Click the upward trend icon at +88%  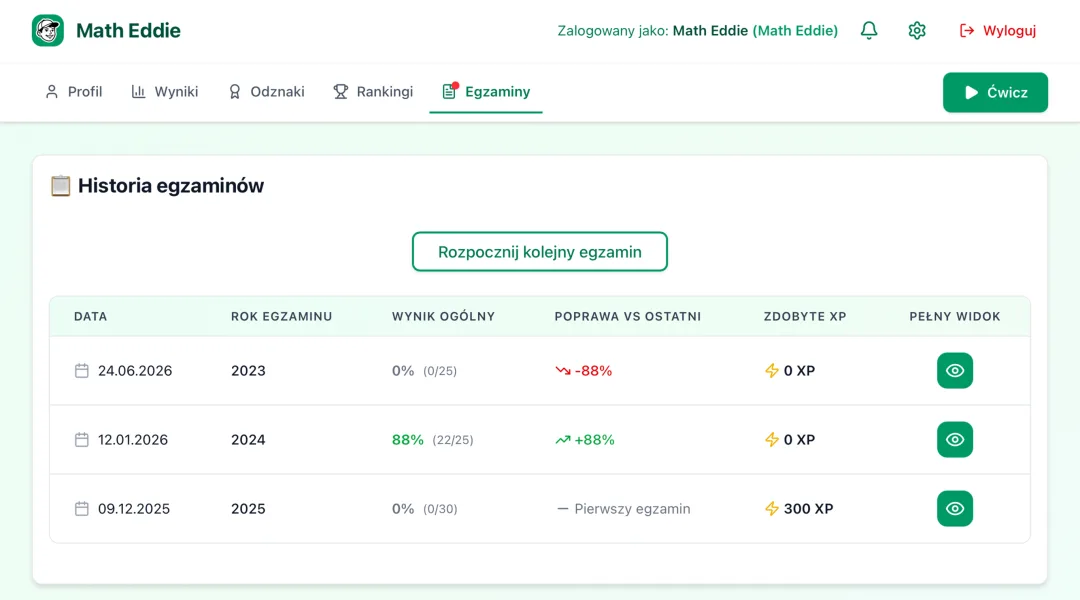[x=563, y=439]
